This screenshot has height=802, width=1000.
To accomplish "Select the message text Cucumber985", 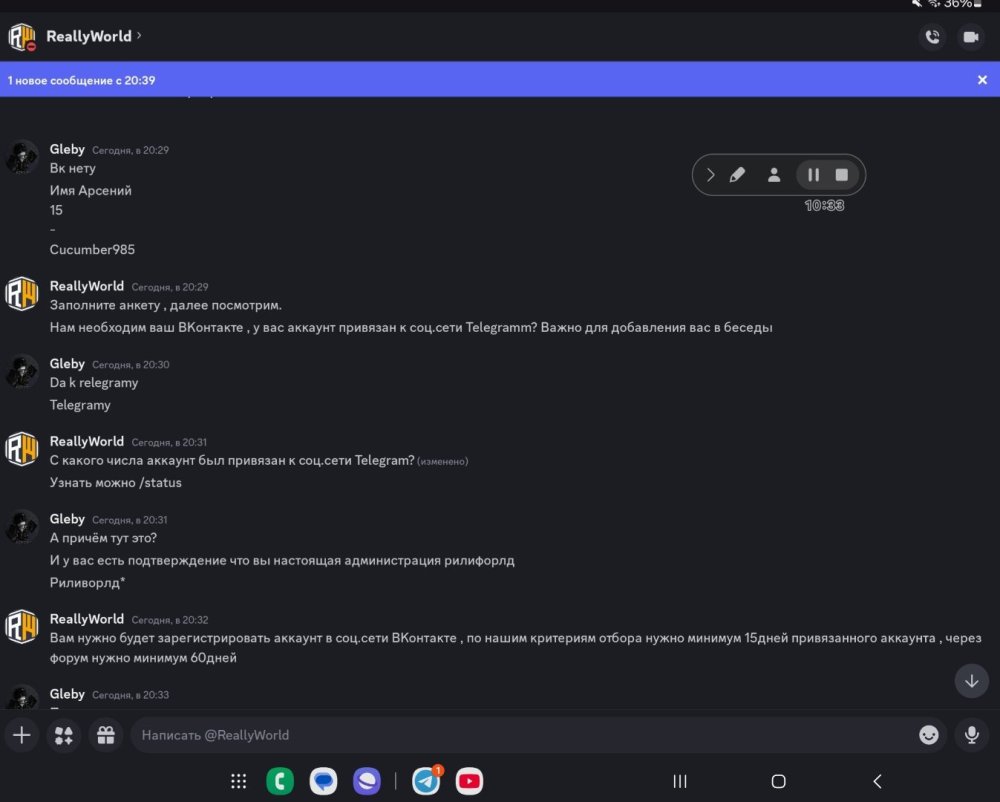I will coord(92,249).
